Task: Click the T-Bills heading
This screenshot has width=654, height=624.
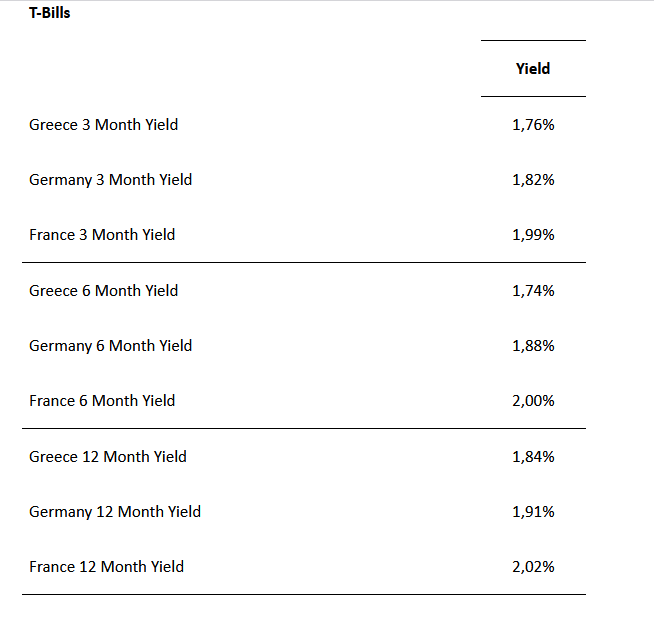Action: [x=49, y=14]
